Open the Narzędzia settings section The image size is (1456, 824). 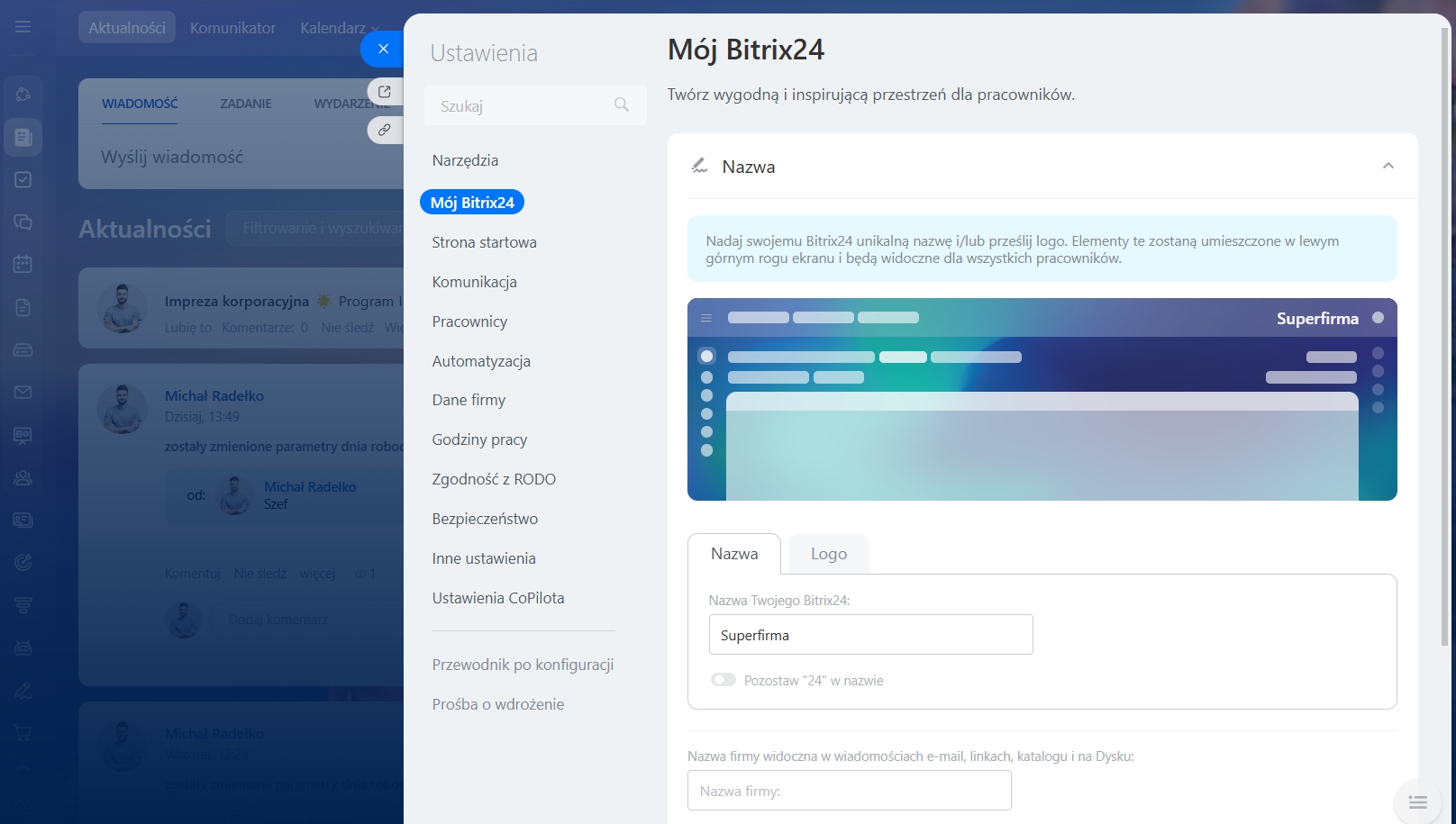click(x=465, y=160)
